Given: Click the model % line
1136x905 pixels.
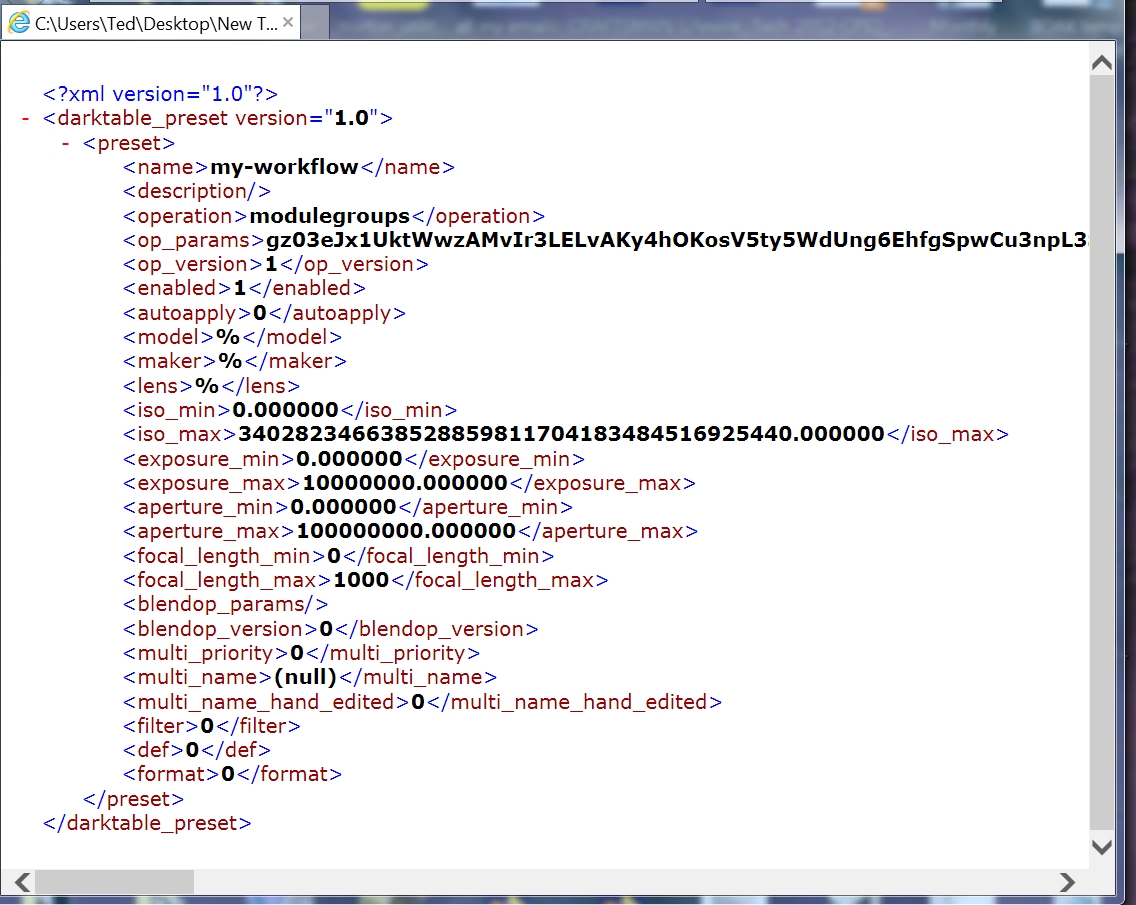Looking at the screenshot, I should tap(232, 337).
